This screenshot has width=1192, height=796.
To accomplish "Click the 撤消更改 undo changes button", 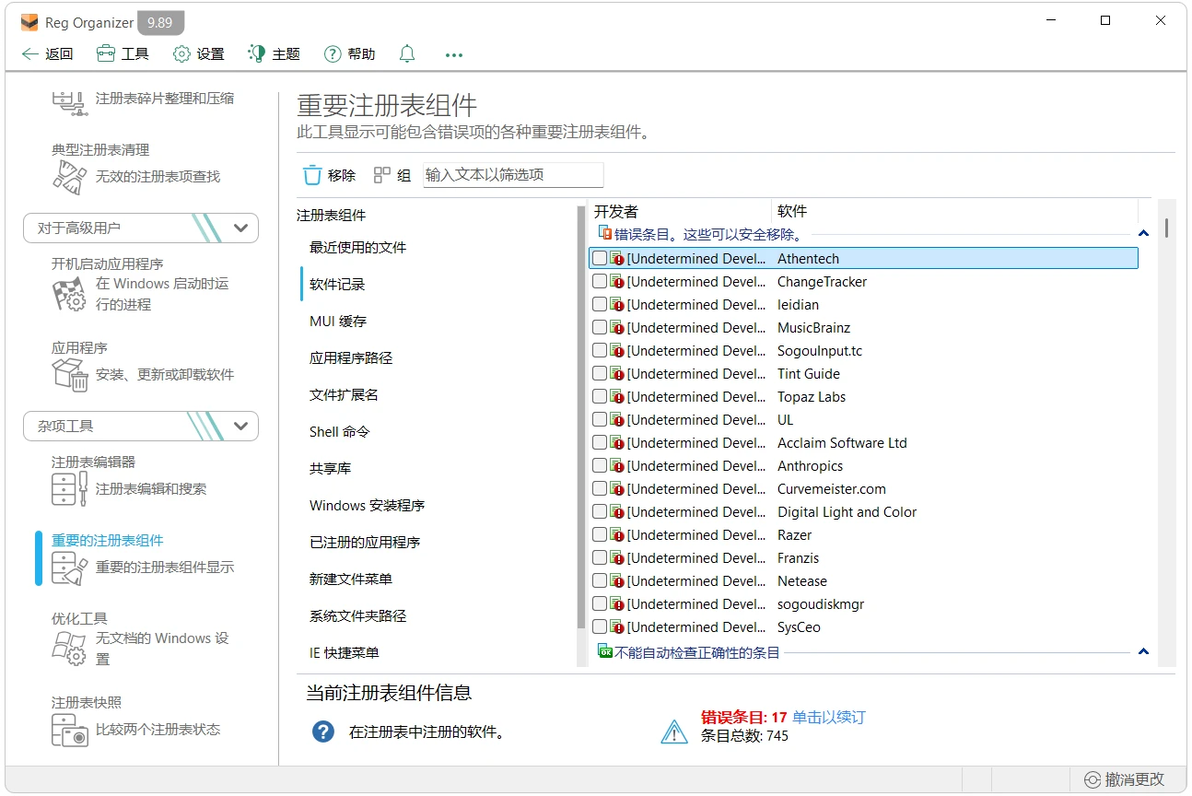I will click(x=1124, y=779).
